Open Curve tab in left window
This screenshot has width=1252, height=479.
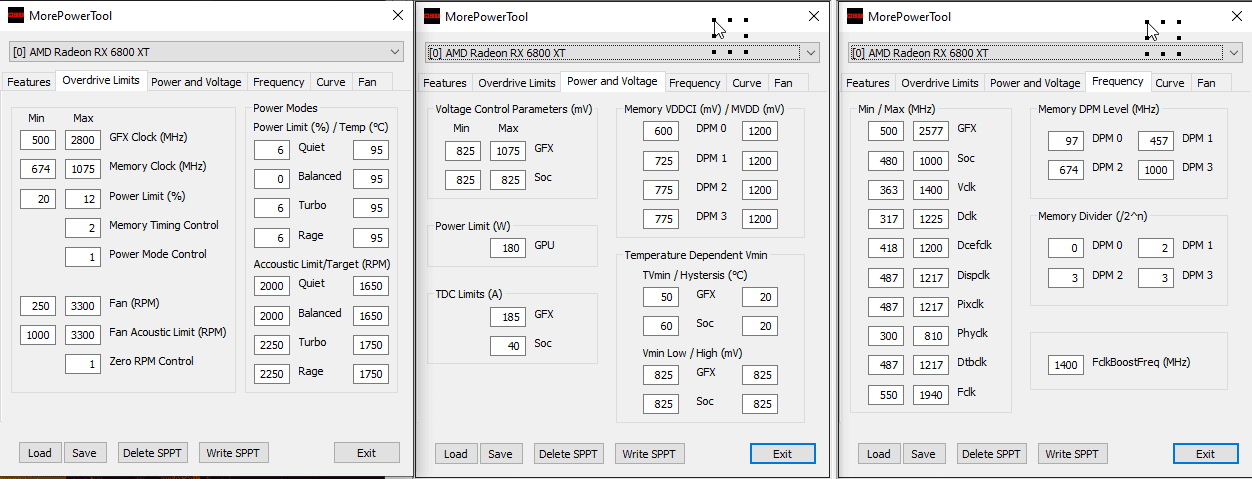(331, 82)
